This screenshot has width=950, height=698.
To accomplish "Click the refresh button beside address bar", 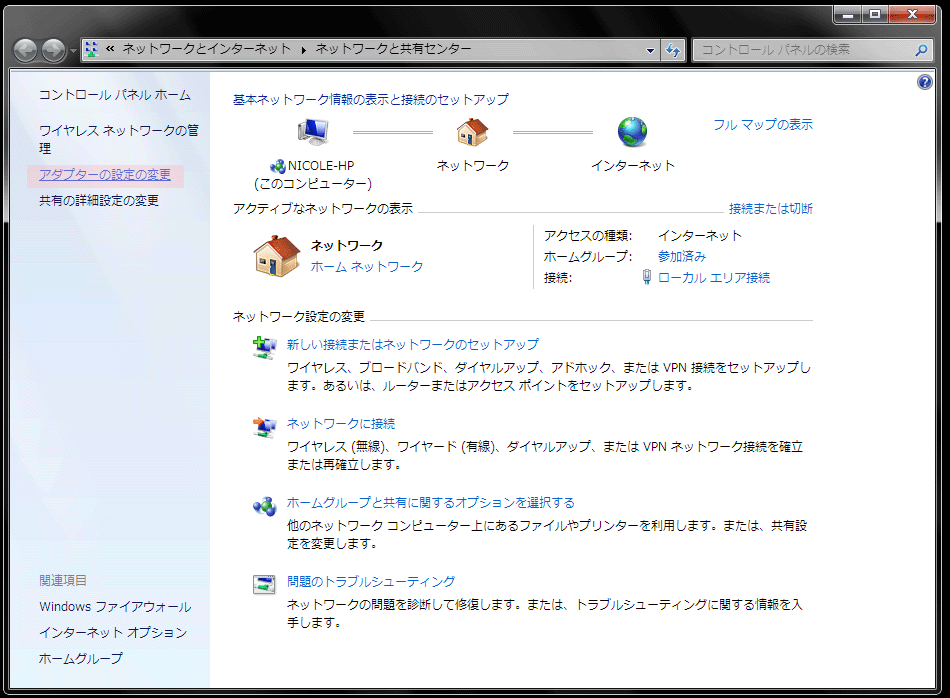I will pyautogui.click(x=673, y=50).
